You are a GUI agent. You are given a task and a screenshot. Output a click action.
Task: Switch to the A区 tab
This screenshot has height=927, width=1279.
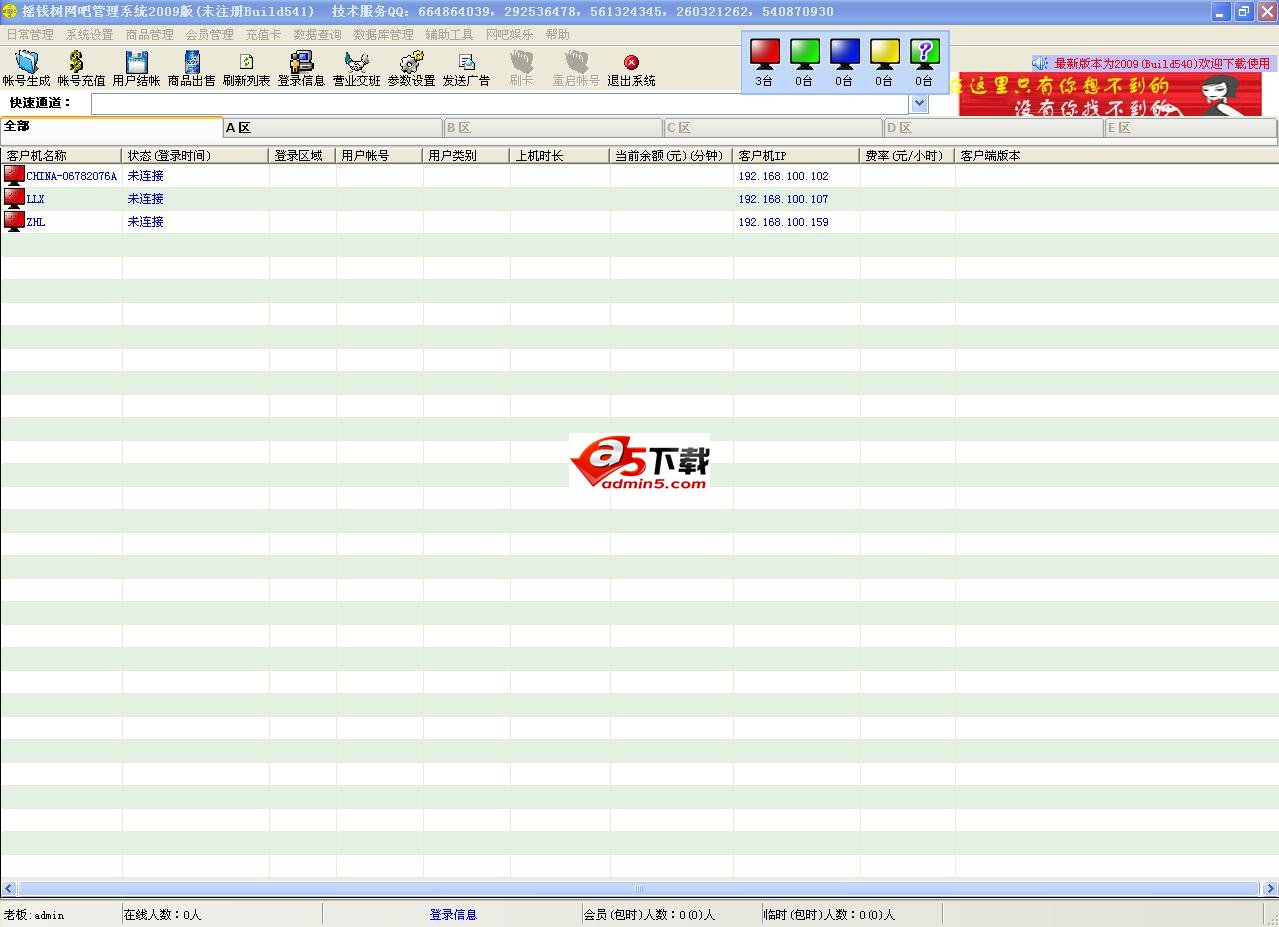coord(332,128)
